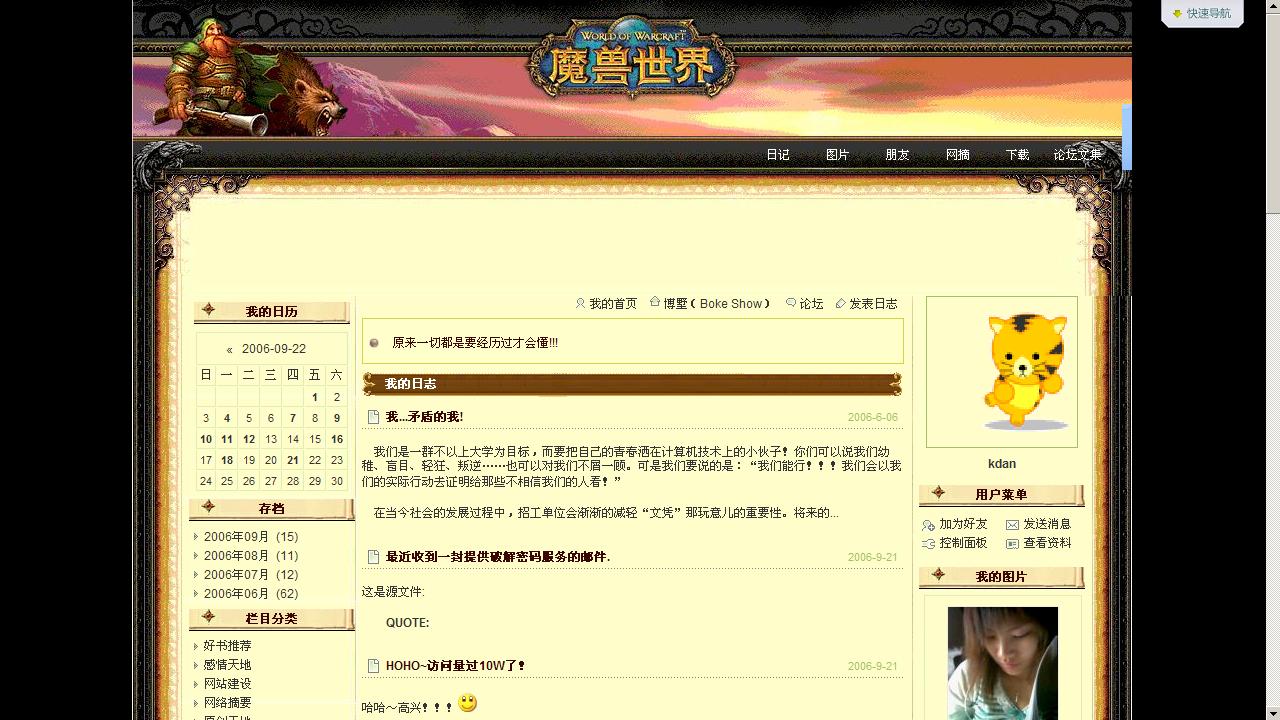This screenshot has height=720, width=1280.
Task: Select calendar date 9
Action: (x=337, y=419)
